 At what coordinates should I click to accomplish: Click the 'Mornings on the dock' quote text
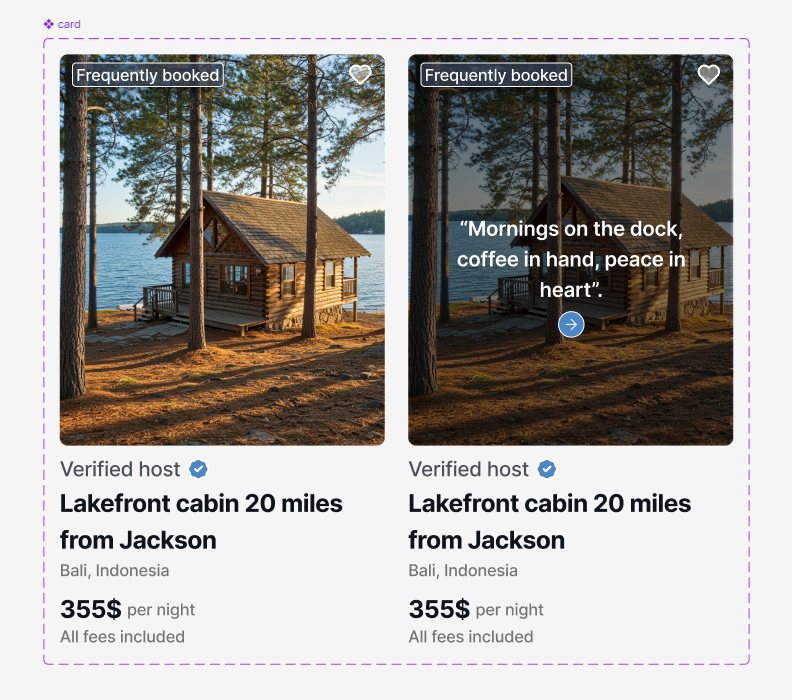571,259
